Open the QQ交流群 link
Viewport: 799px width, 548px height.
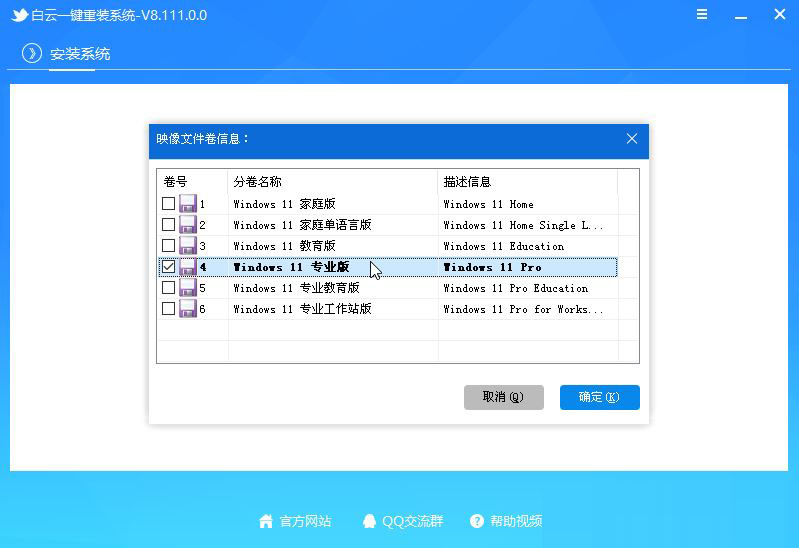click(x=413, y=521)
